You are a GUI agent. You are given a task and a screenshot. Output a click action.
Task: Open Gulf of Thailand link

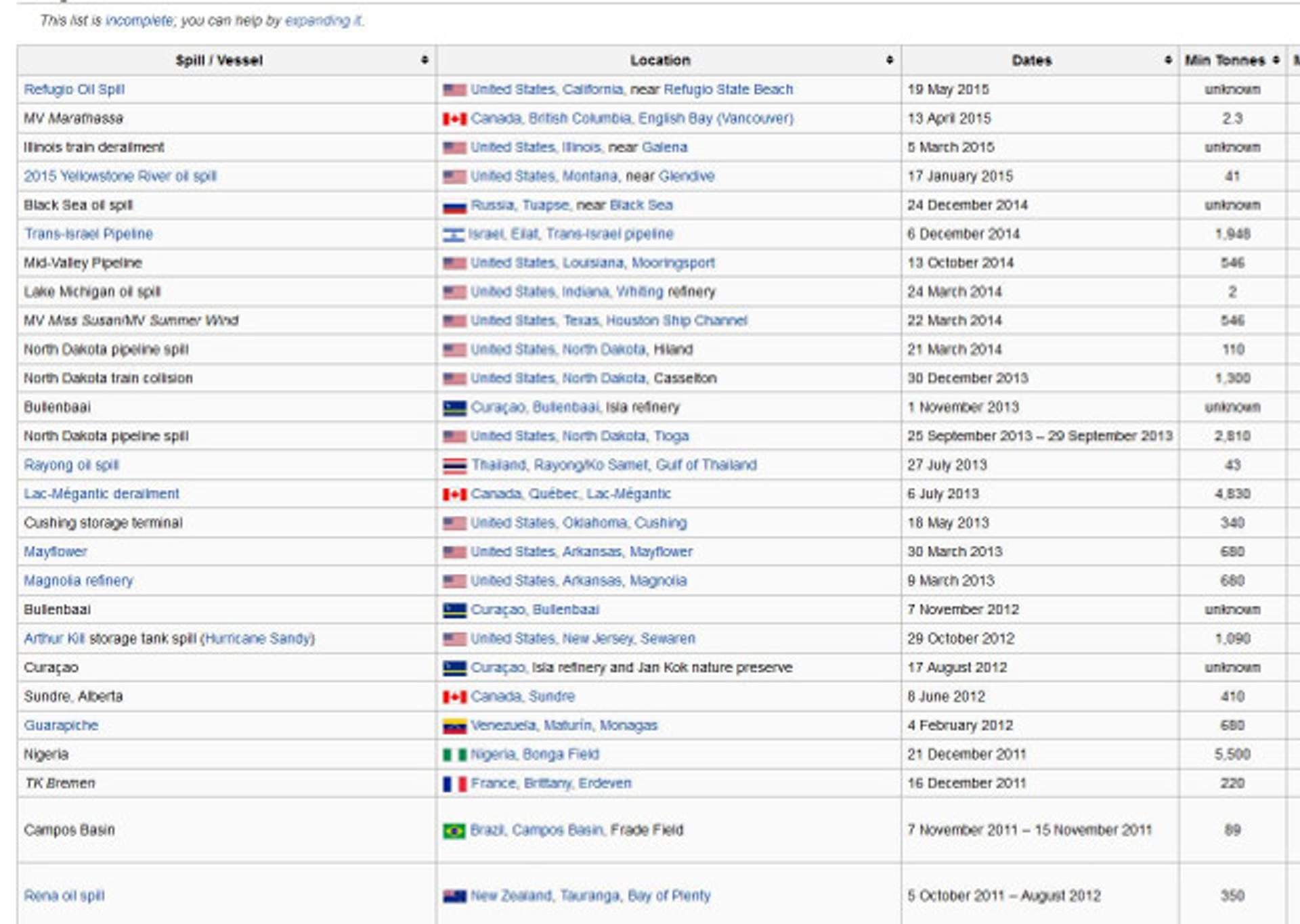point(706,465)
